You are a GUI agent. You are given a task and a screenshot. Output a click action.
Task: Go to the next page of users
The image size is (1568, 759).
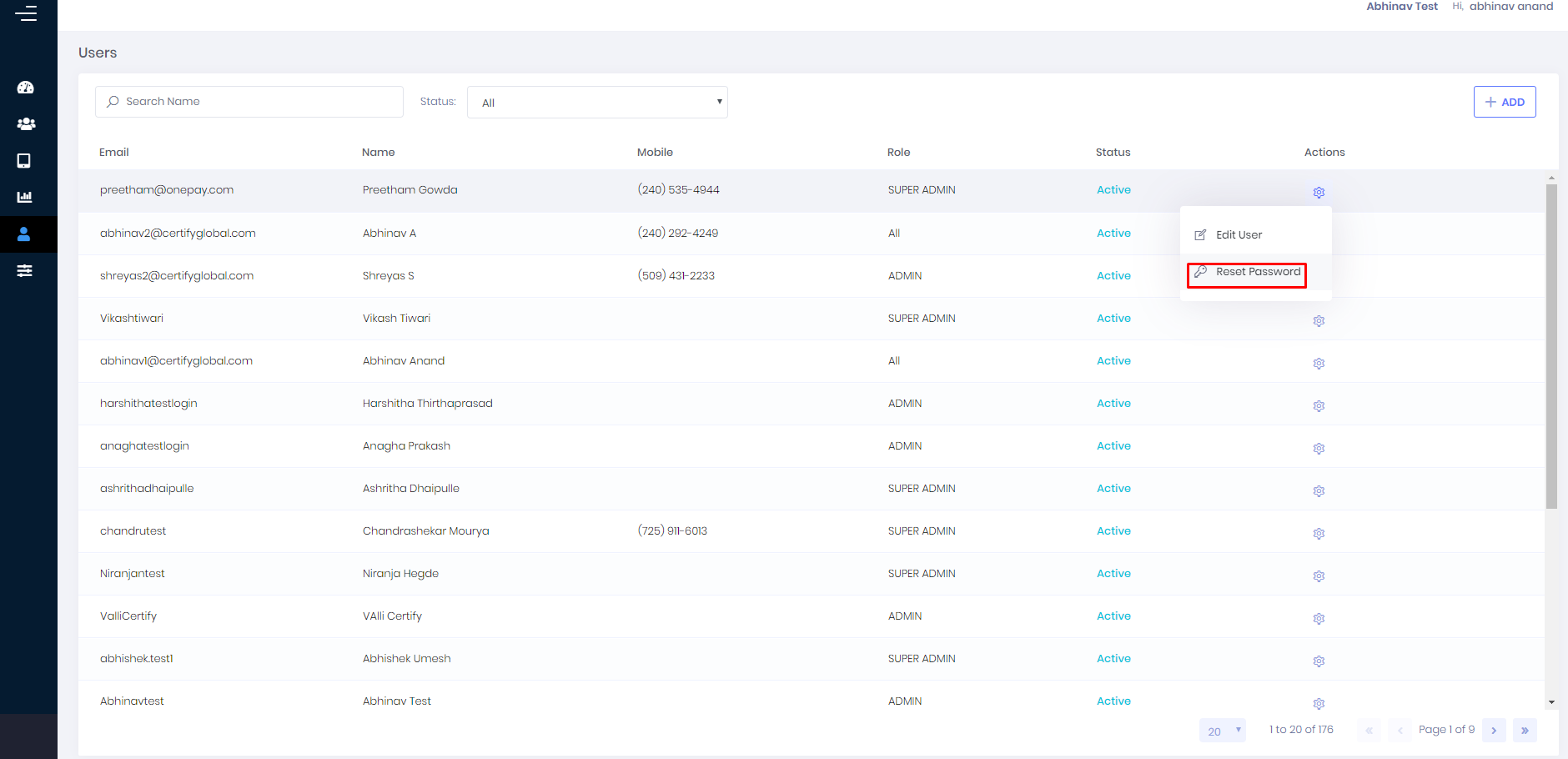1494,731
